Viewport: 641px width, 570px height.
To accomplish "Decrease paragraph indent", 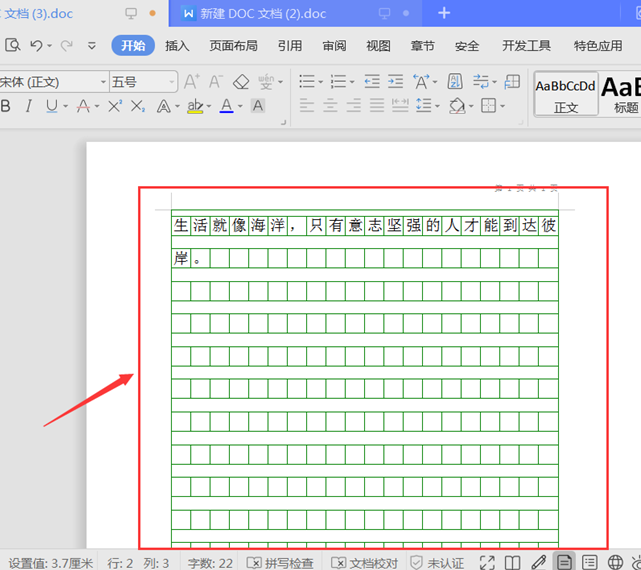I will click(x=372, y=82).
